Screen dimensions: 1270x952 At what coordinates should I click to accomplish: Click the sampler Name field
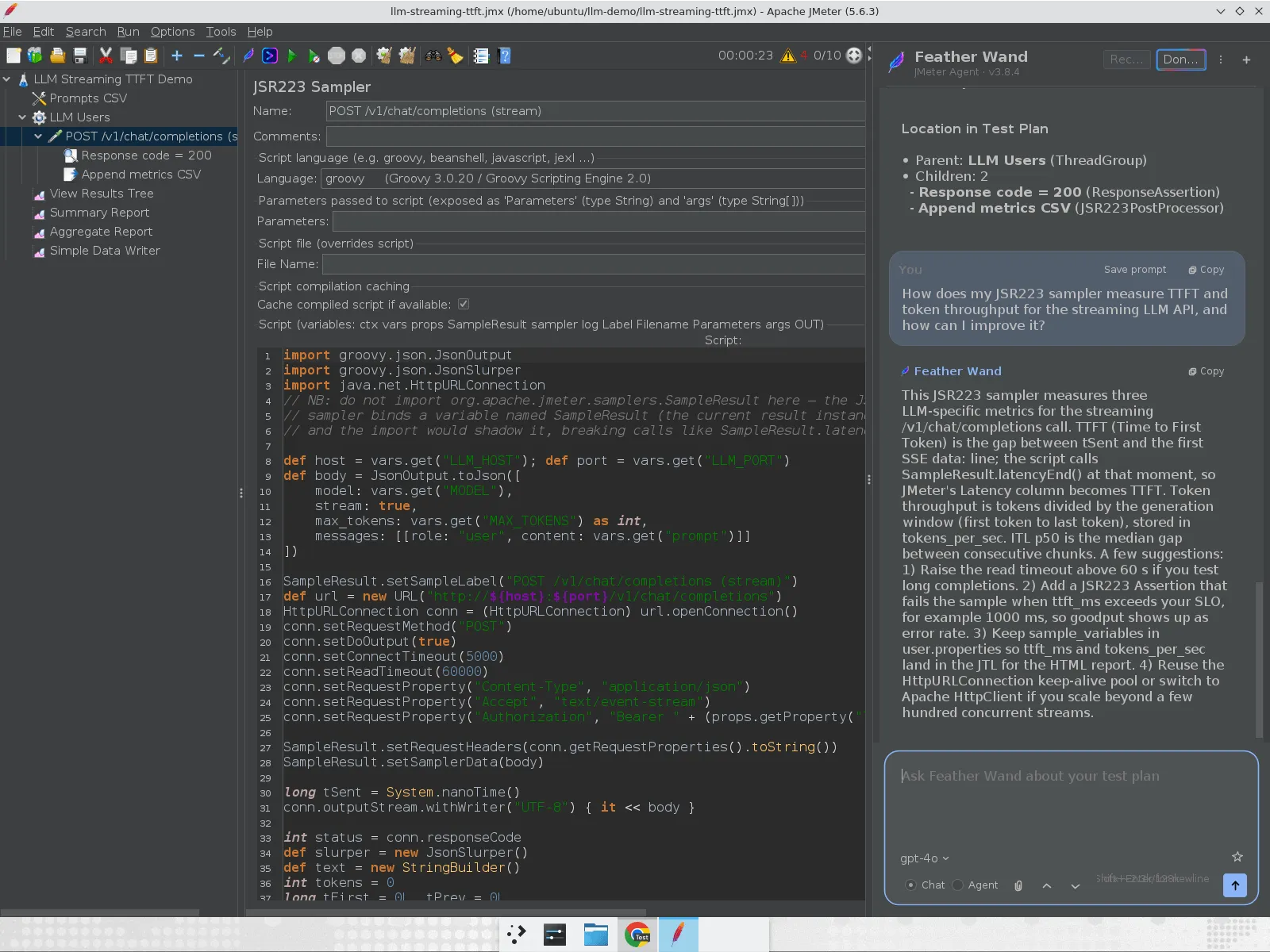point(596,111)
